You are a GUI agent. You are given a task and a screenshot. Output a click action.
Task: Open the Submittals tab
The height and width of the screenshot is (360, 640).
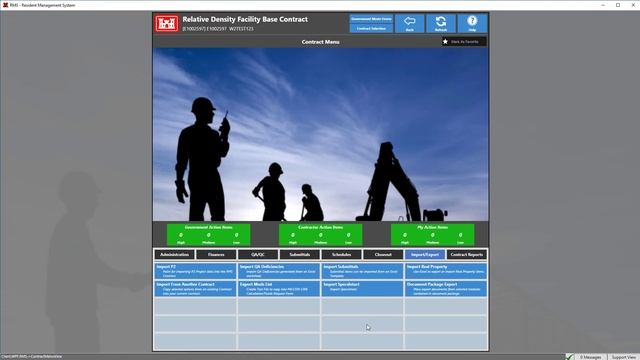[x=300, y=255]
